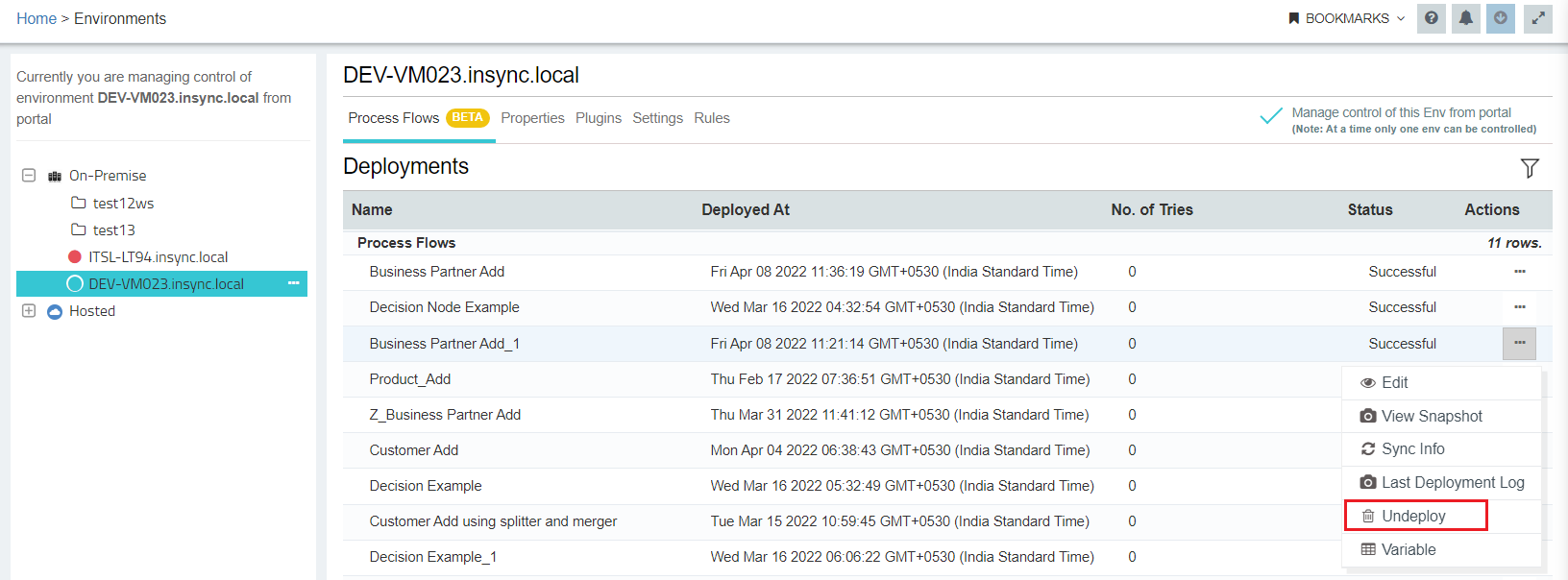
Task: Click the Hosted cloud icon
Action: [x=55, y=312]
